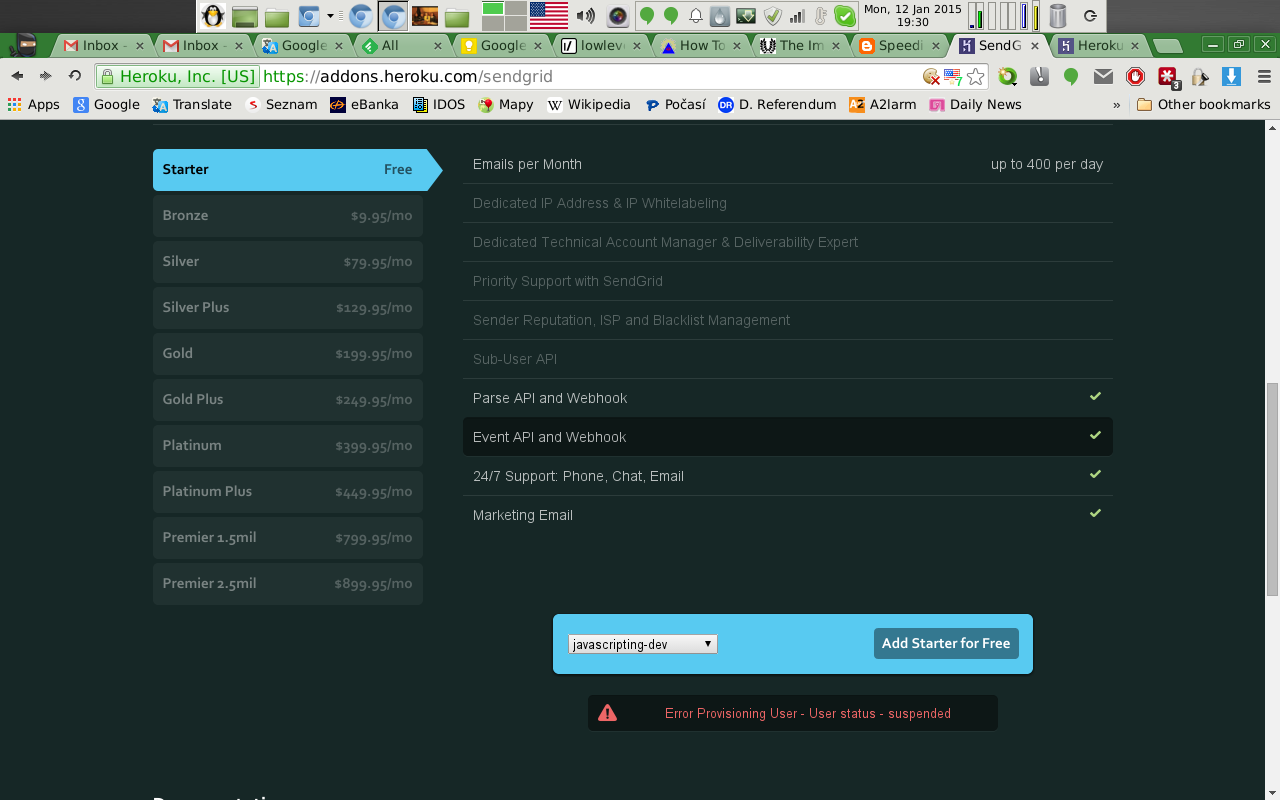The width and height of the screenshot is (1280, 800).
Task: Click the green checkmark tray icon
Action: point(846,15)
